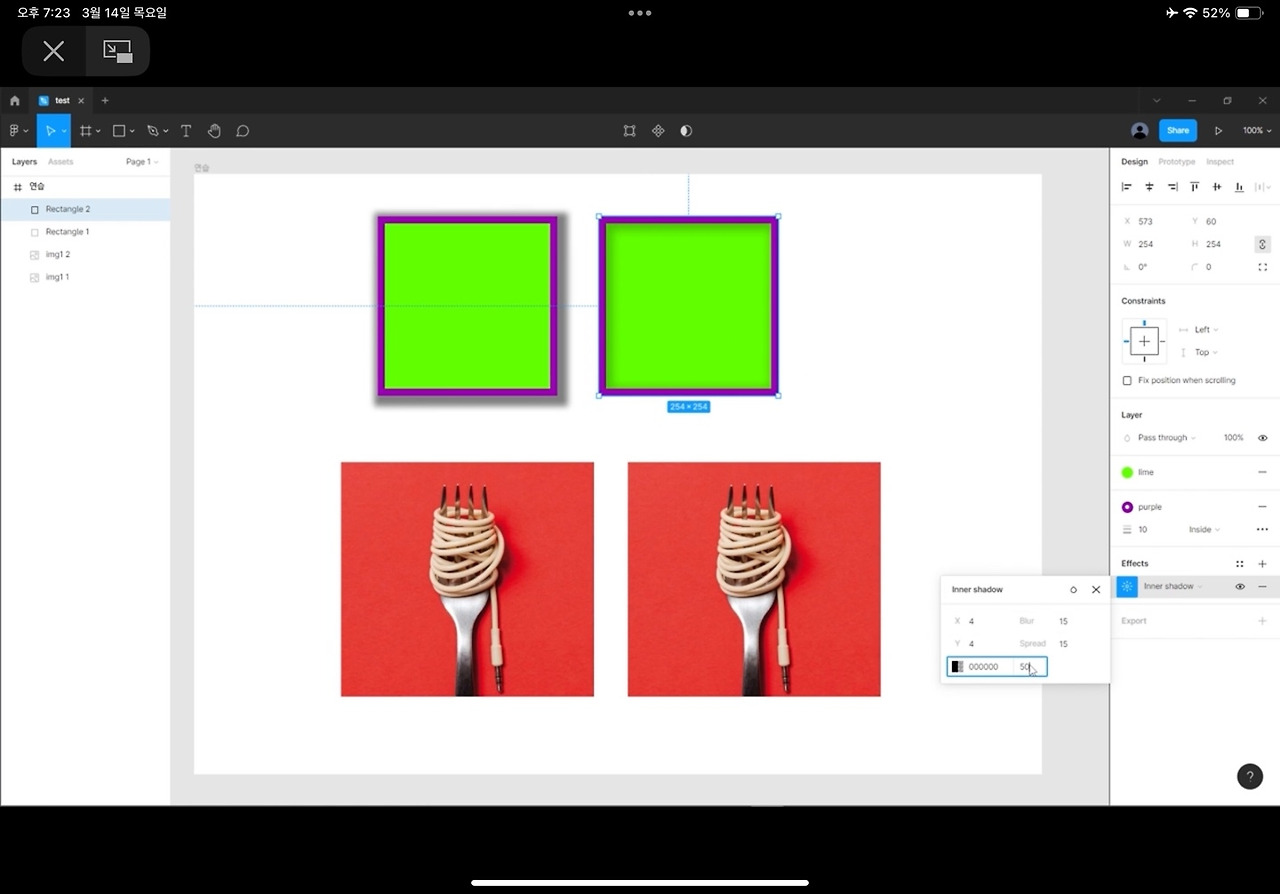Click Align bottom icon
Viewport: 1280px width, 894px height.
point(1239,187)
